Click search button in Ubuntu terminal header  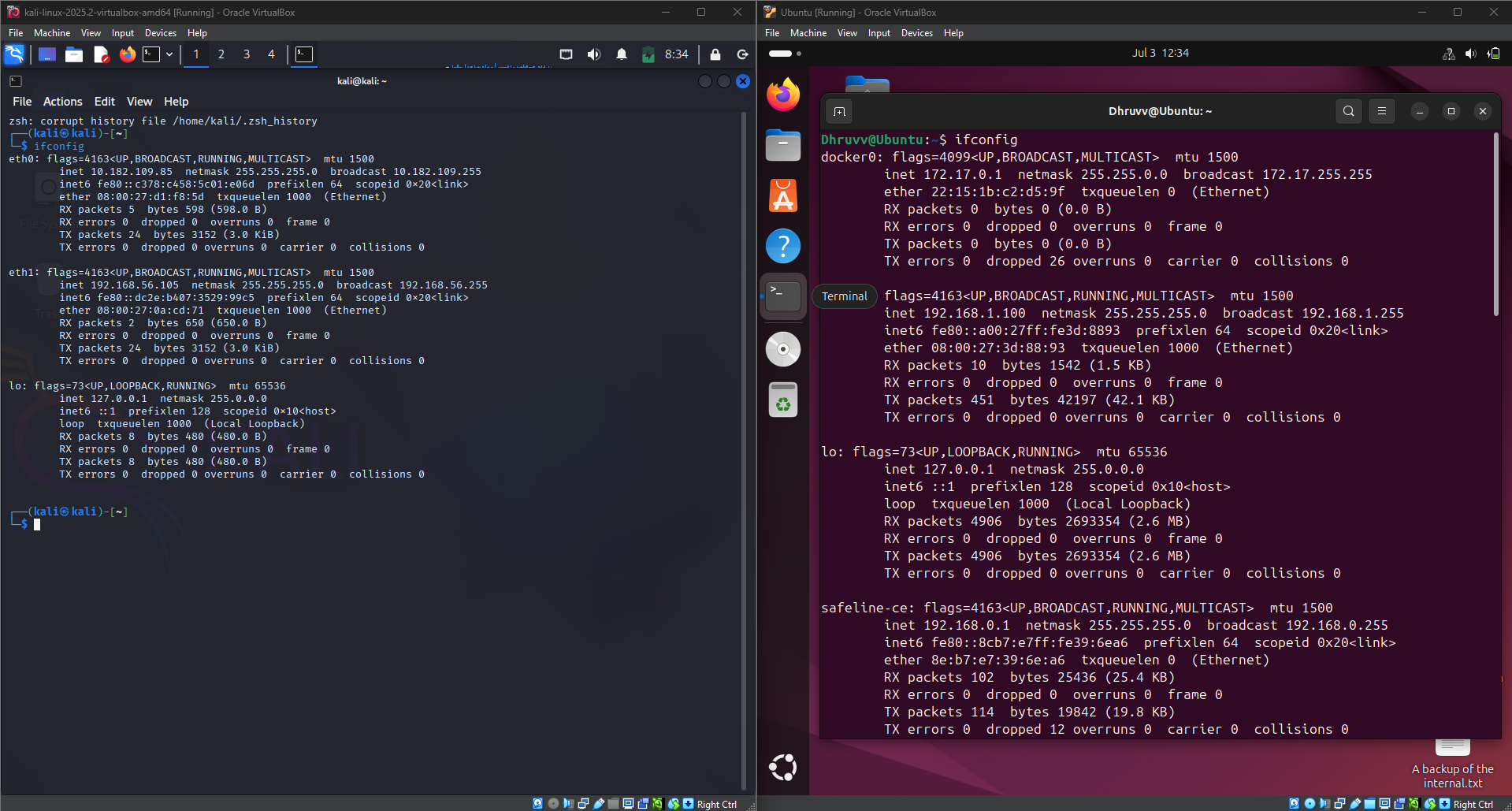pos(1348,111)
